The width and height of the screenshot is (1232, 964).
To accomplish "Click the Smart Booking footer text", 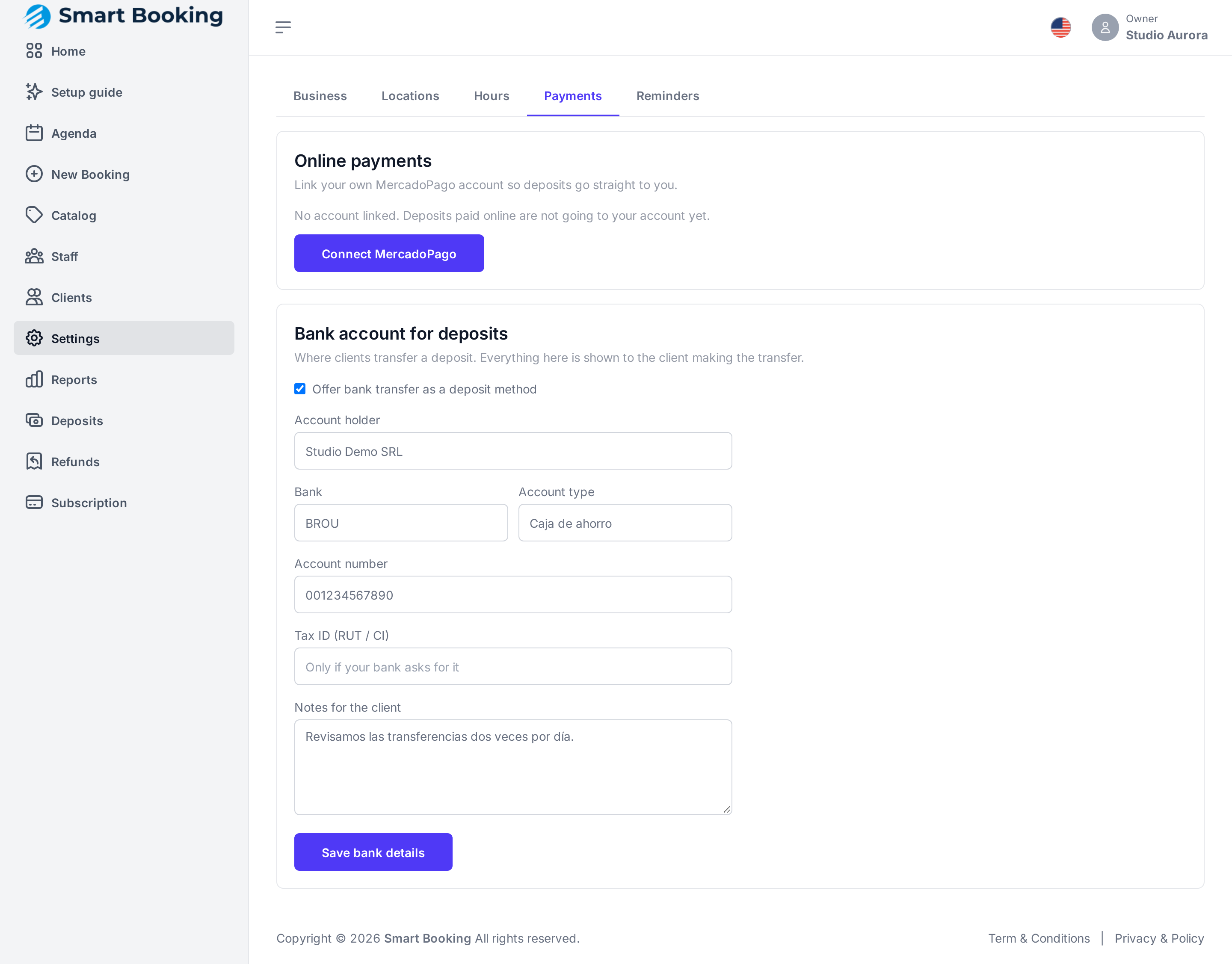I will pyautogui.click(x=427, y=939).
